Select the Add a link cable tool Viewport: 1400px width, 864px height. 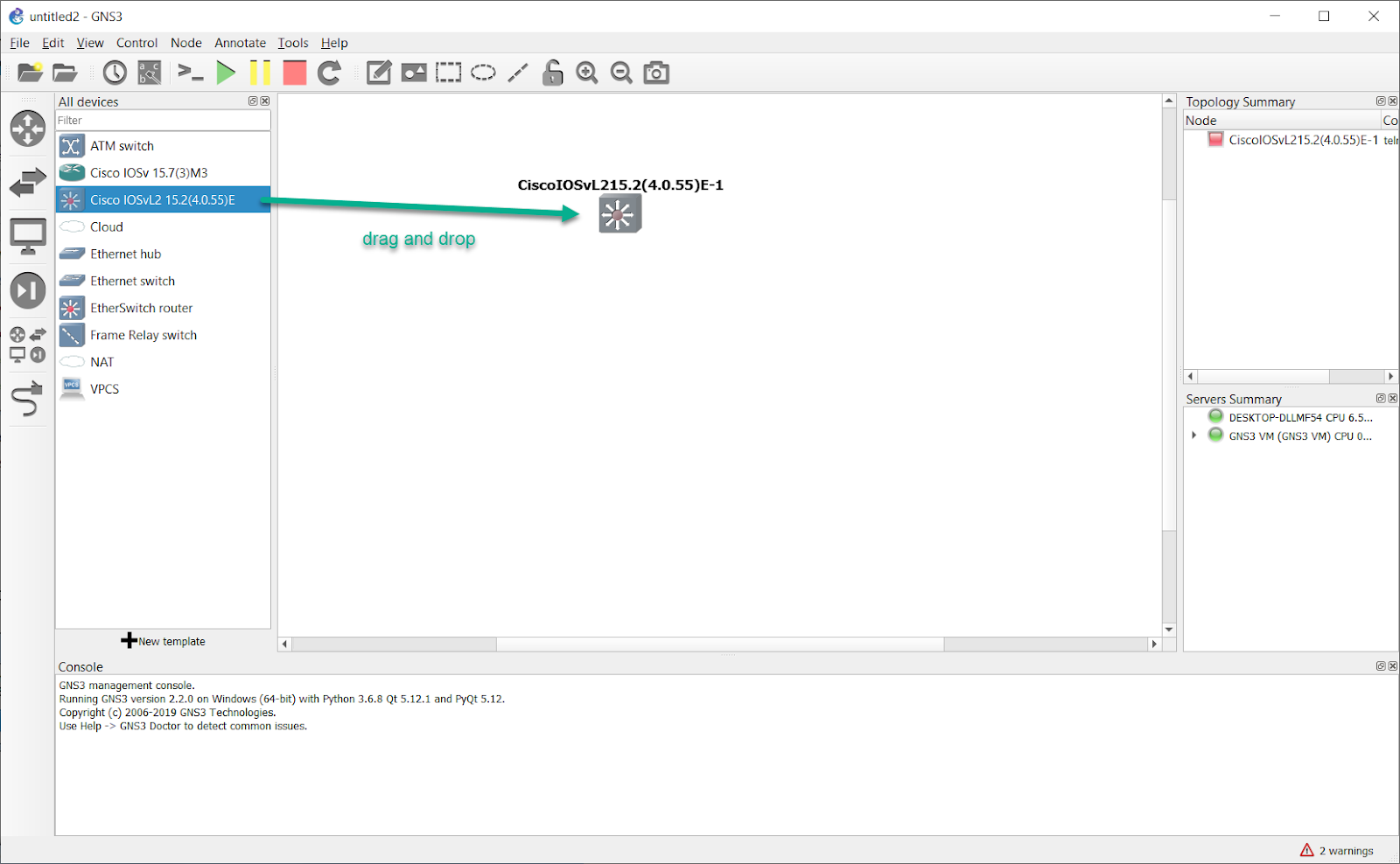(x=28, y=399)
